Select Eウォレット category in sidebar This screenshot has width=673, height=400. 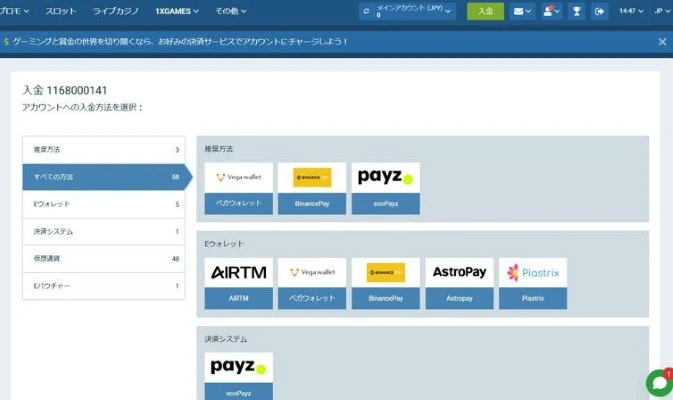coord(104,204)
